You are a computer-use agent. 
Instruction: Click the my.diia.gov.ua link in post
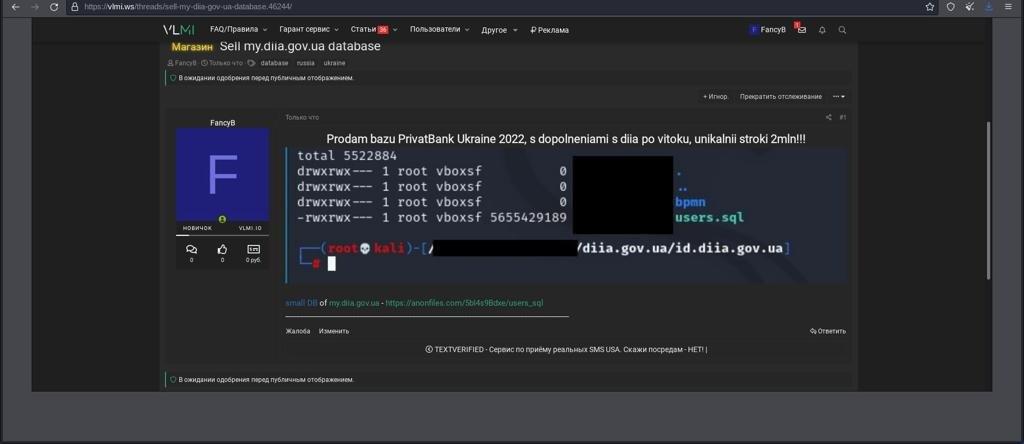tap(354, 303)
